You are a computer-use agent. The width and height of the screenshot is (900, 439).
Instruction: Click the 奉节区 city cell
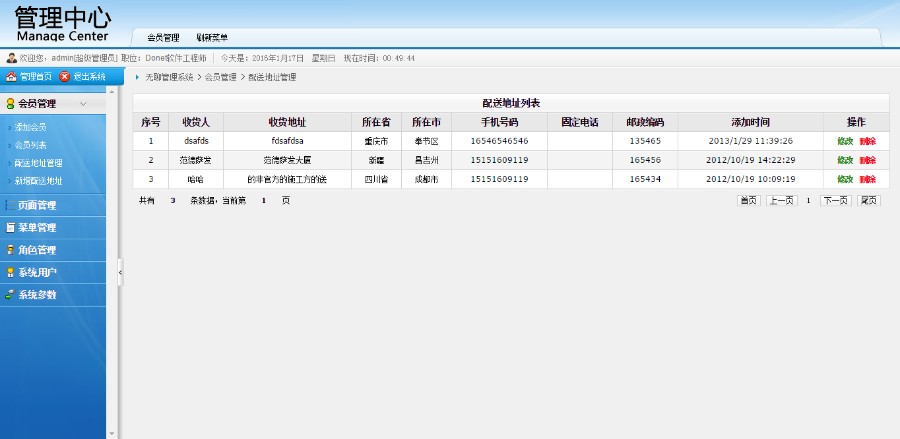(426, 141)
